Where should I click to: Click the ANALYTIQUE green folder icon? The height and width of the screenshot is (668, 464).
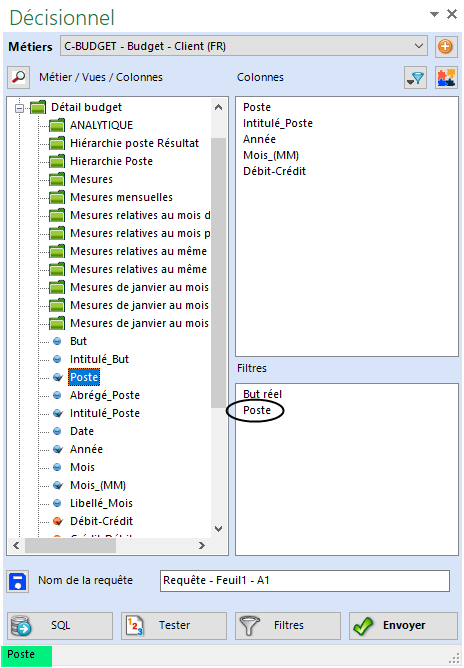(57, 125)
